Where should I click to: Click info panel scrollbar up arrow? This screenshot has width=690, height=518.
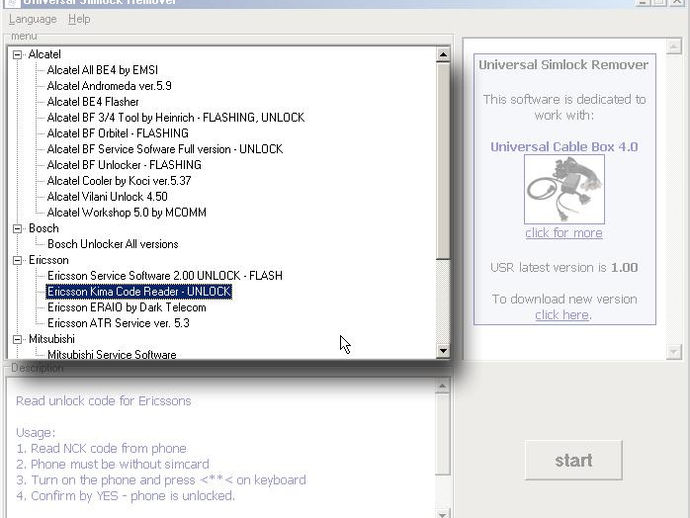[x=674, y=46]
